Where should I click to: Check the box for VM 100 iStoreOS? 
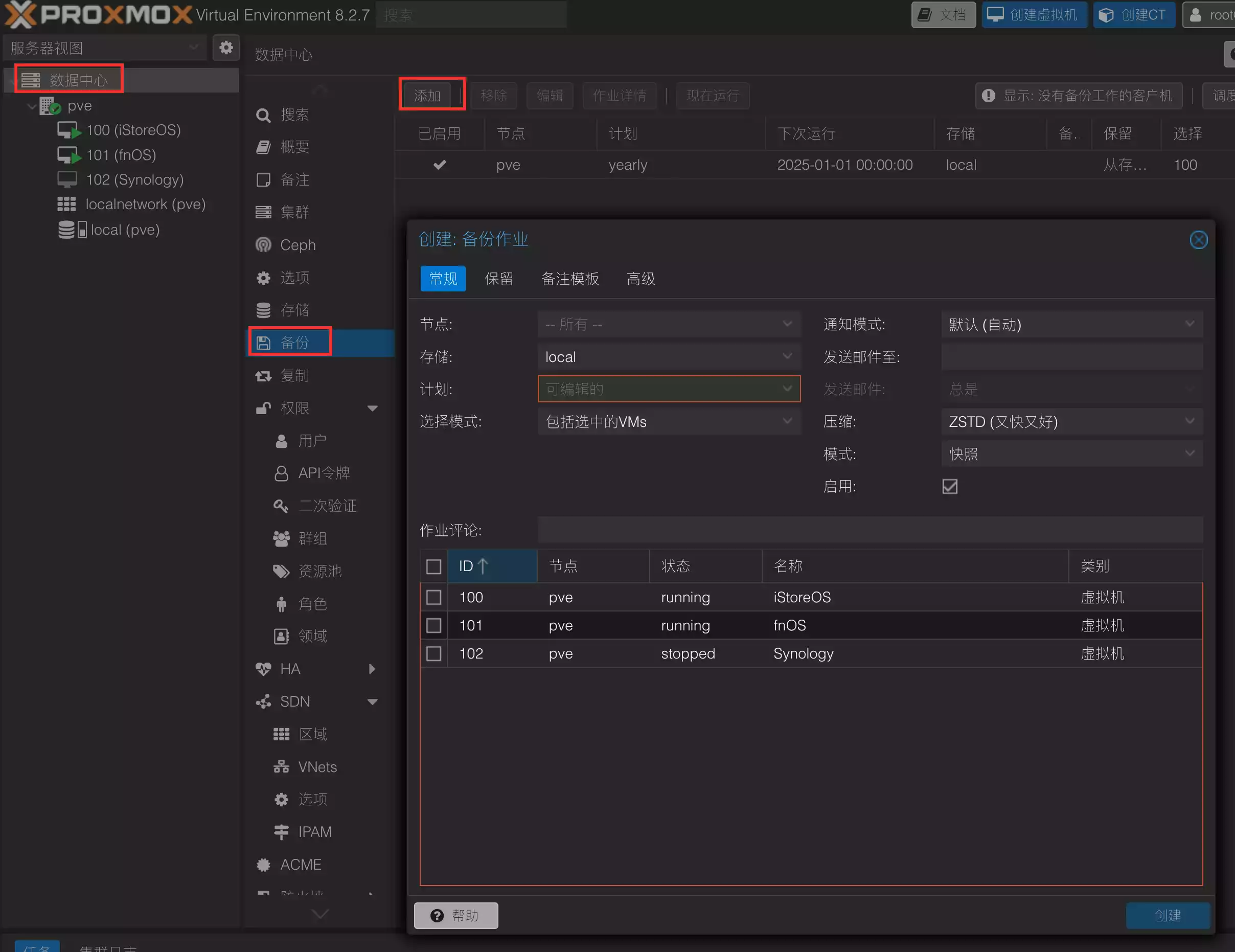pyautogui.click(x=433, y=597)
